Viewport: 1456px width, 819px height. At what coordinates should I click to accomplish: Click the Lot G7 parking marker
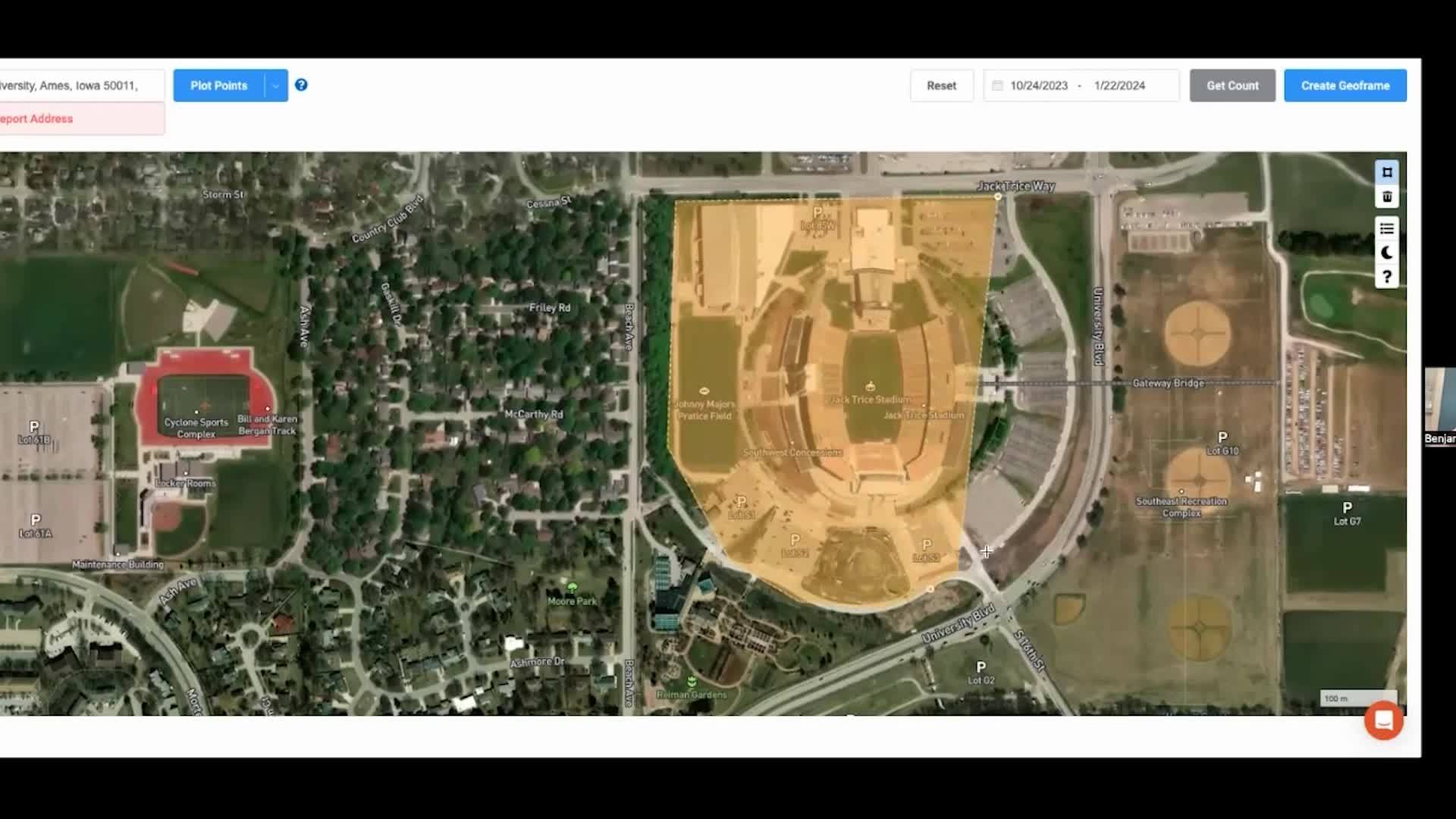pyautogui.click(x=1348, y=508)
